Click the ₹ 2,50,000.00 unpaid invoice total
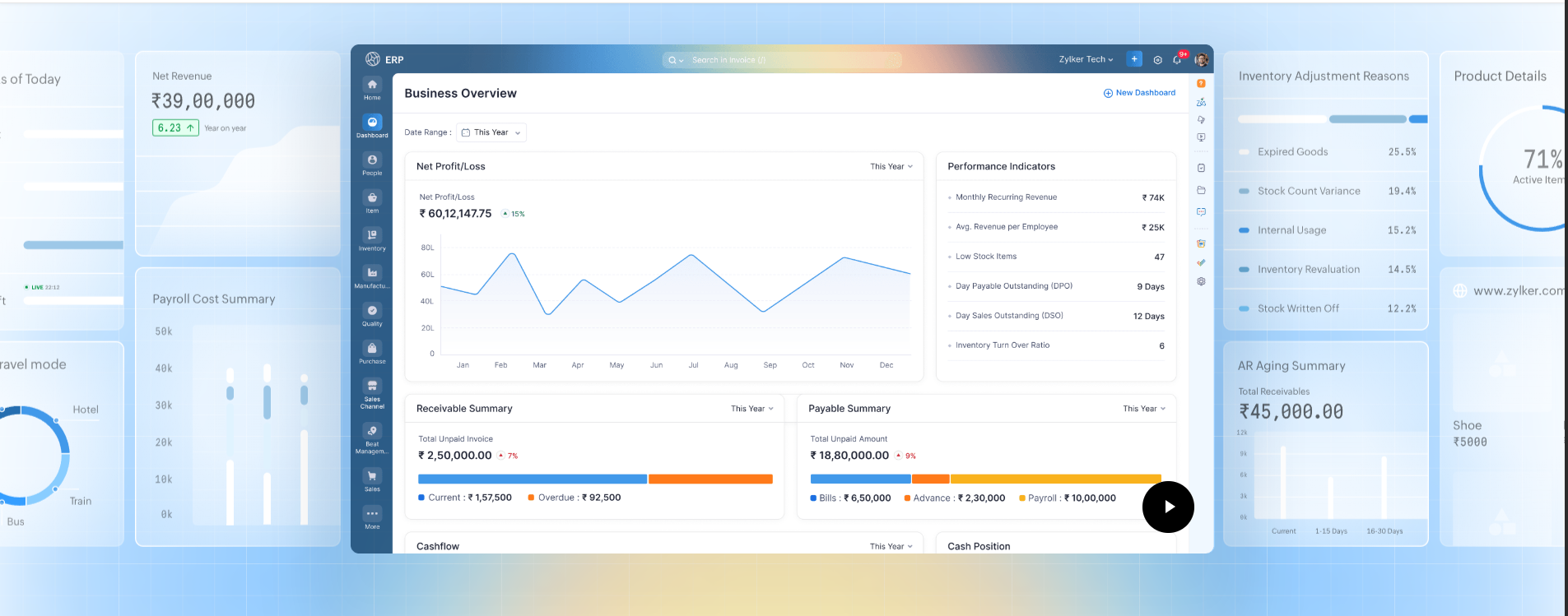 coord(455,456)
